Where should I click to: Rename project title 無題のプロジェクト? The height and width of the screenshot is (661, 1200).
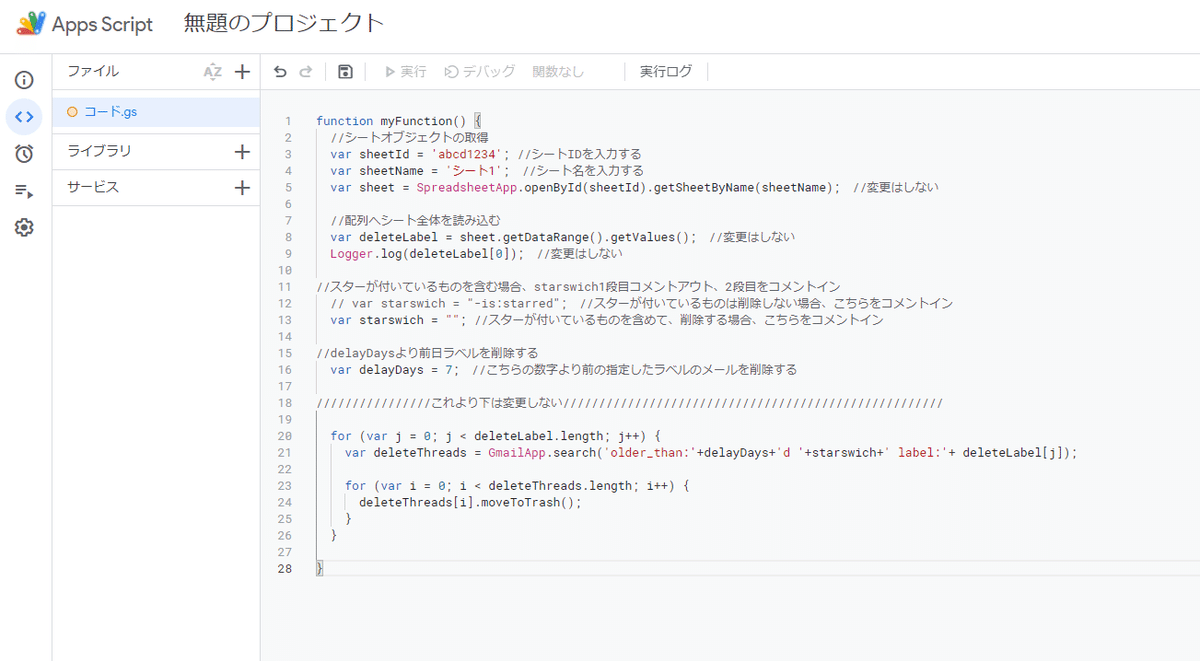(284, 23)
